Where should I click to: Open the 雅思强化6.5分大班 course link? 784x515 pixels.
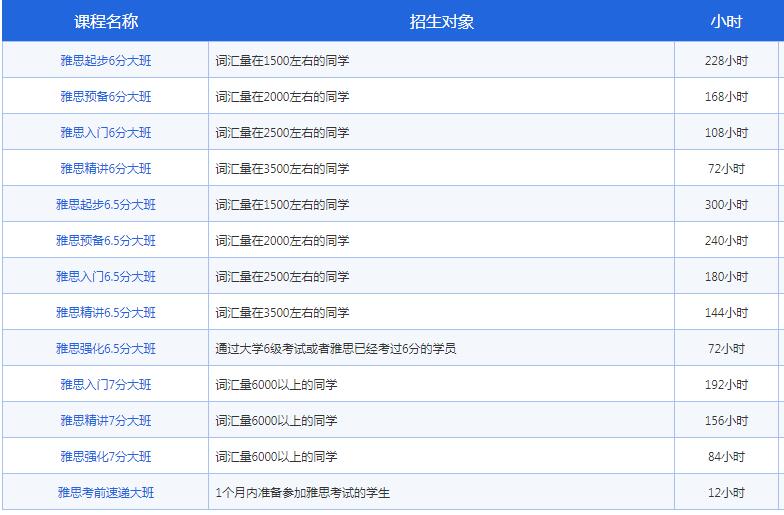coord(106,348)
